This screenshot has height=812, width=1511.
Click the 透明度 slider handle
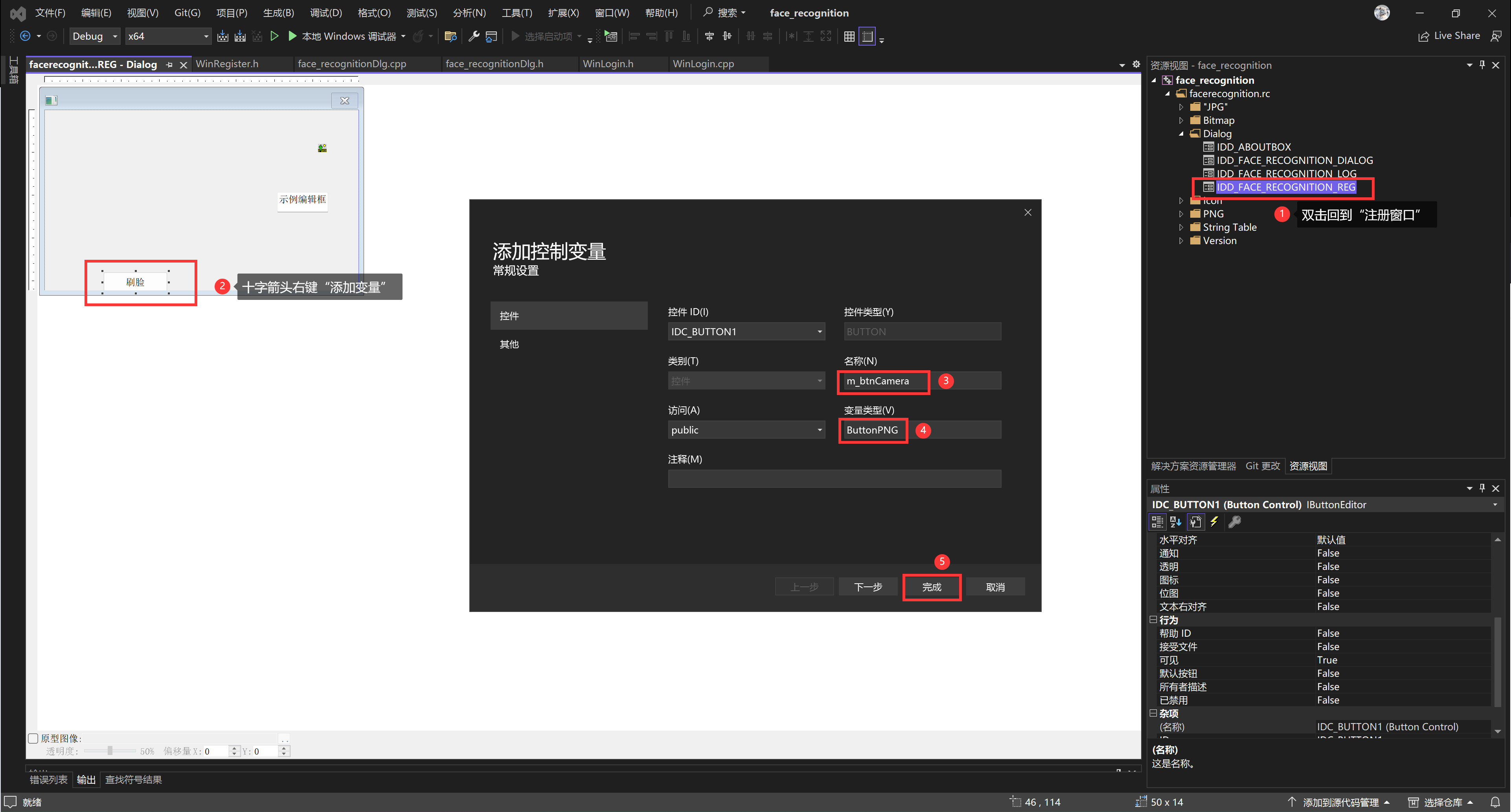110,751
